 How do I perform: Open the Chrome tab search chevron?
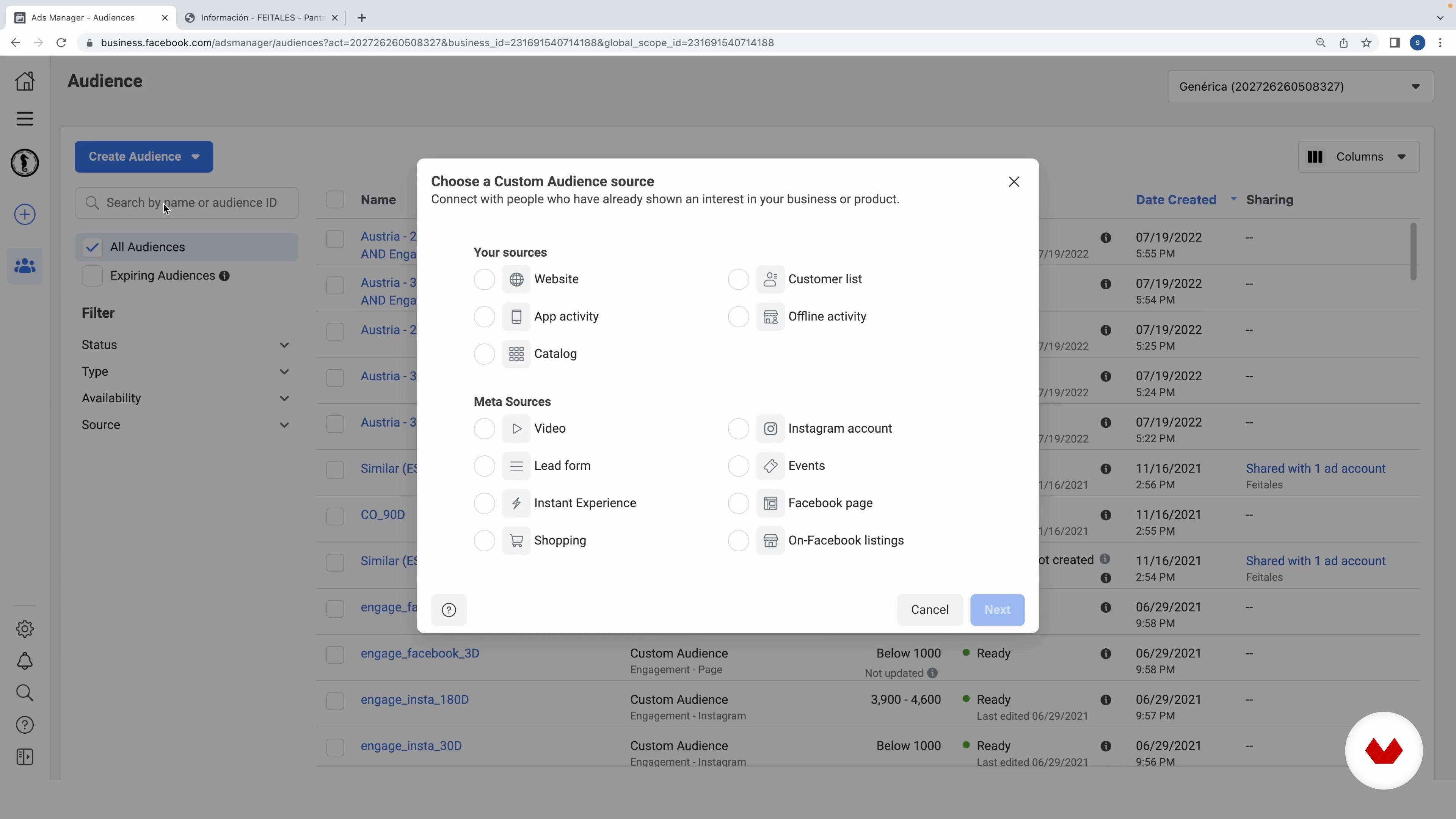coord(1440,17)
